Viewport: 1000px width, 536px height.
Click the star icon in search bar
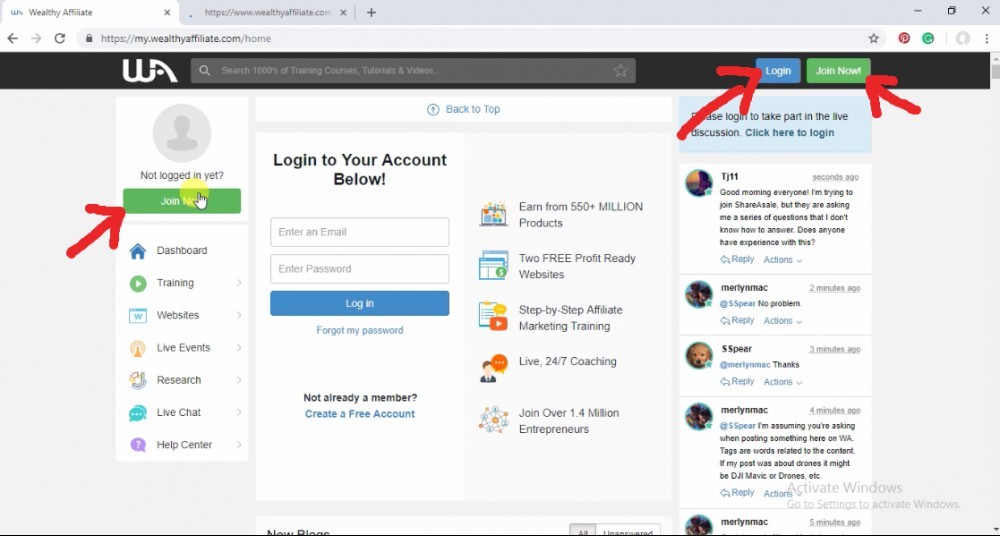(x=621, y=71)
